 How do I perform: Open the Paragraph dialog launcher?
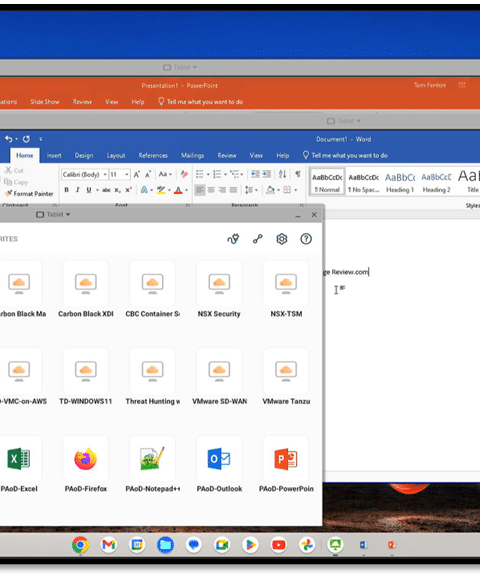point(301,205)
